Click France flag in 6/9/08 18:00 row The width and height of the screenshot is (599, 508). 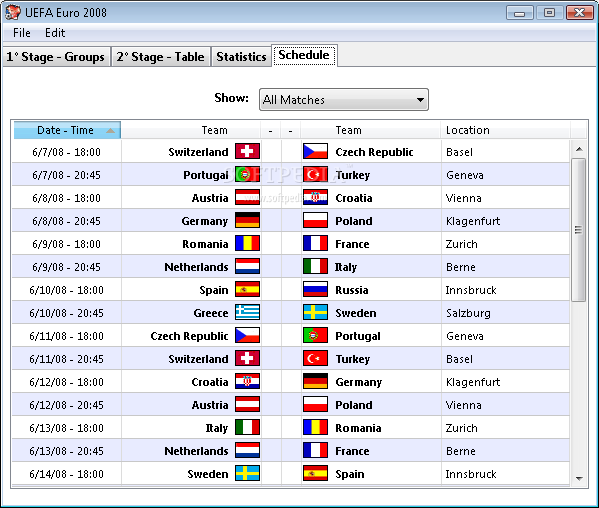[x=315, y=243]
